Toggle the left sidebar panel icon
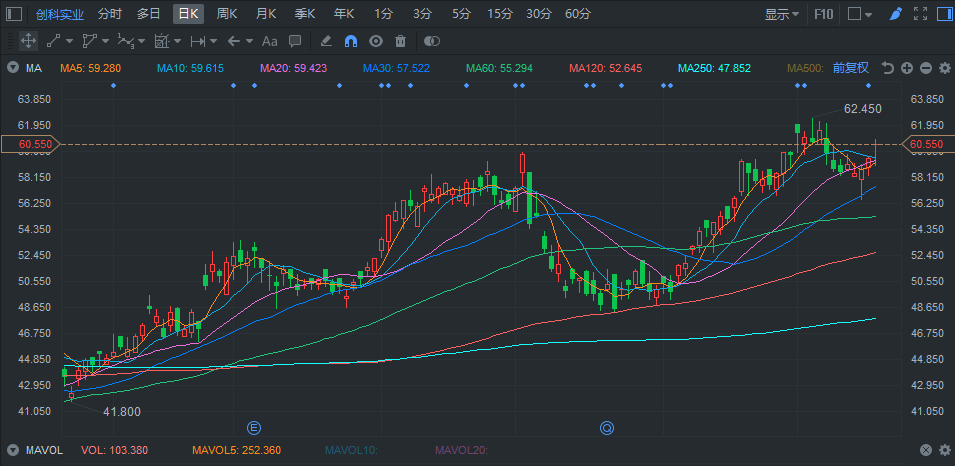This screenshot has height=466, width=955. click(x=14, y=14)
